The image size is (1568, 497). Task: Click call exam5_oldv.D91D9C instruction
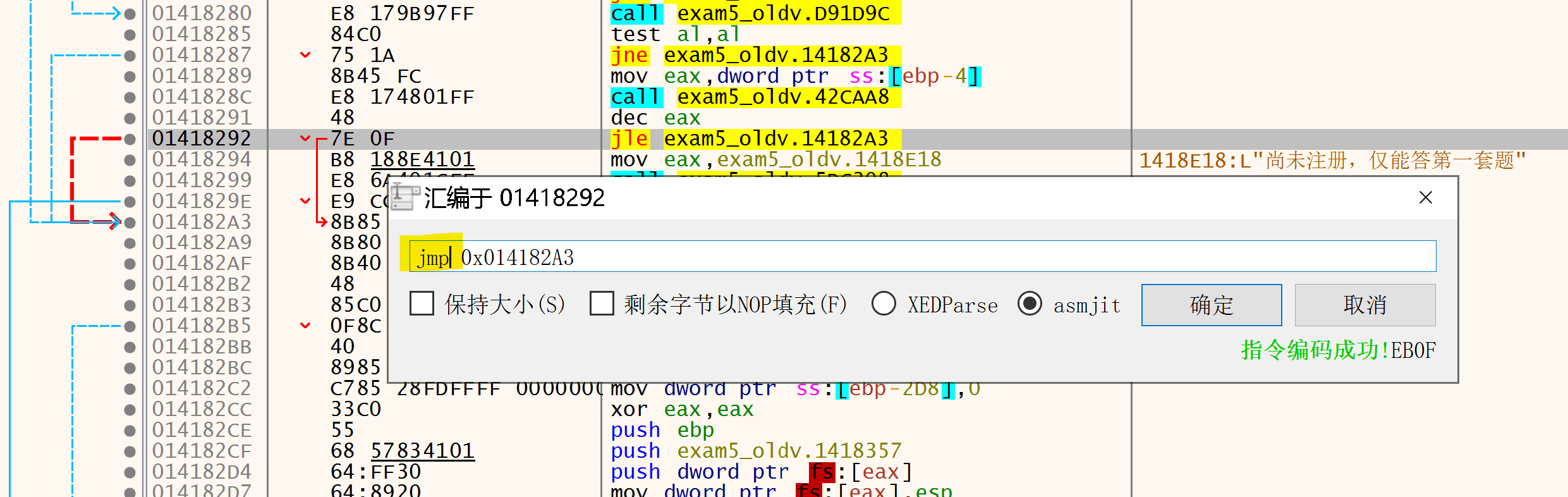pos(755,13)
